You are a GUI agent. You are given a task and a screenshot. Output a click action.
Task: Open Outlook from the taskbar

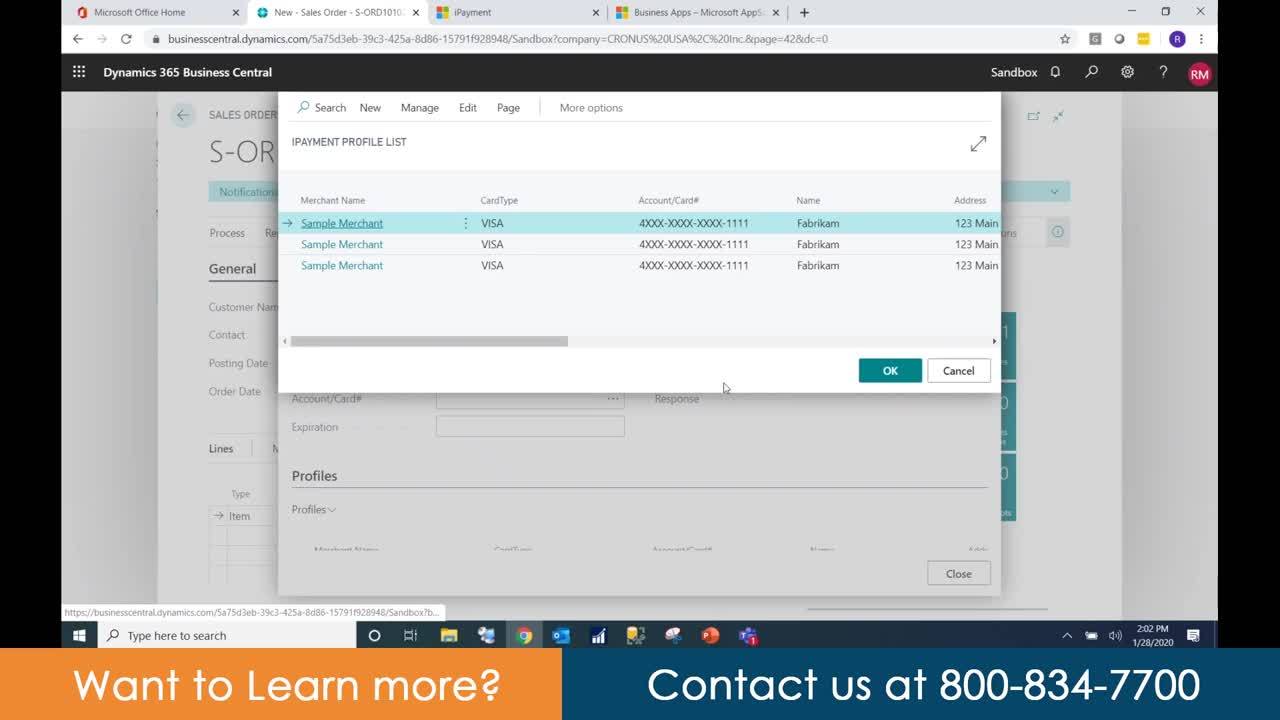click(561, 635)
